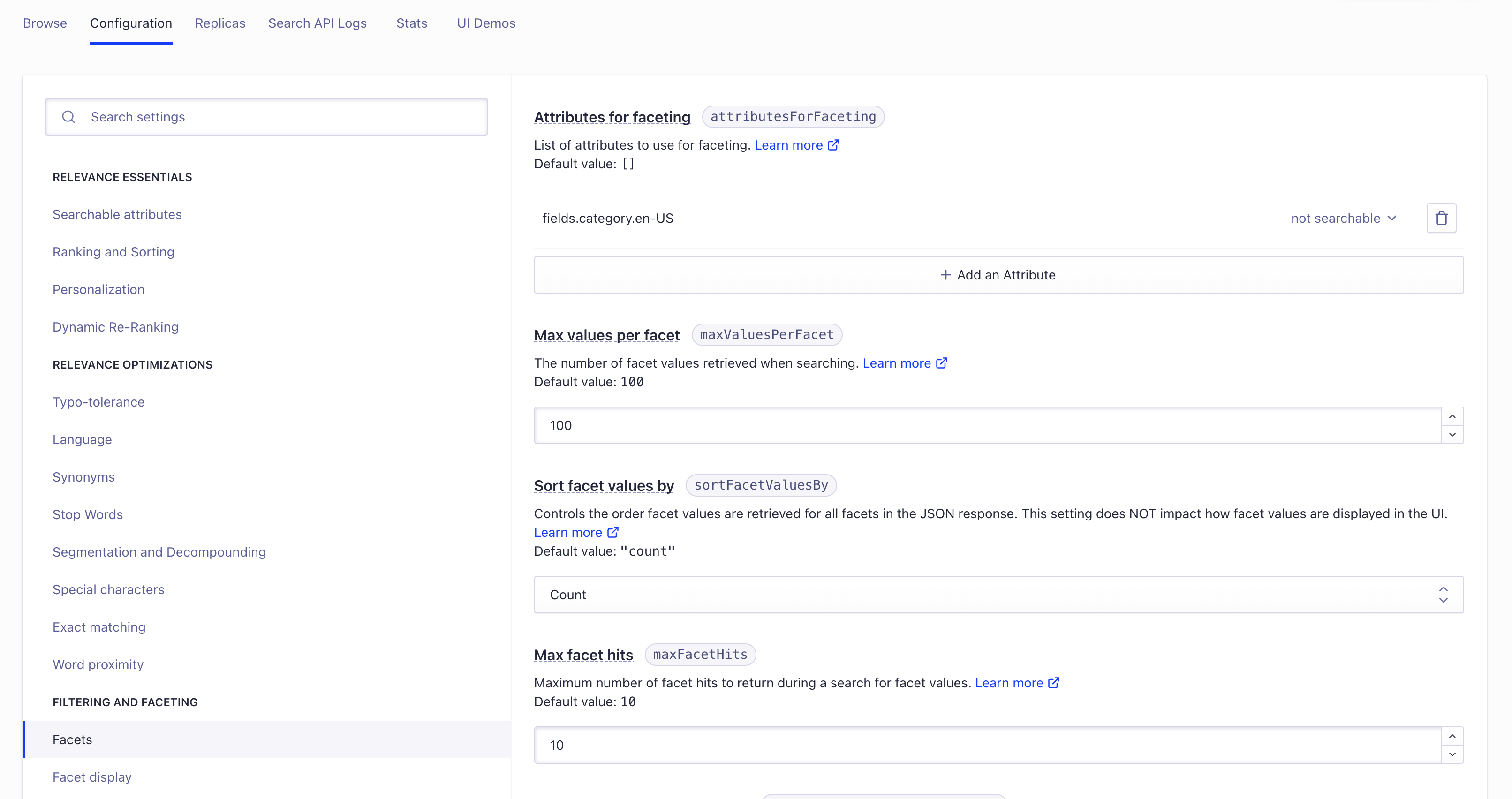Open the Typo-tolerance settings section
Viewport: 1512px width, 799px height.
click(98, 401)
